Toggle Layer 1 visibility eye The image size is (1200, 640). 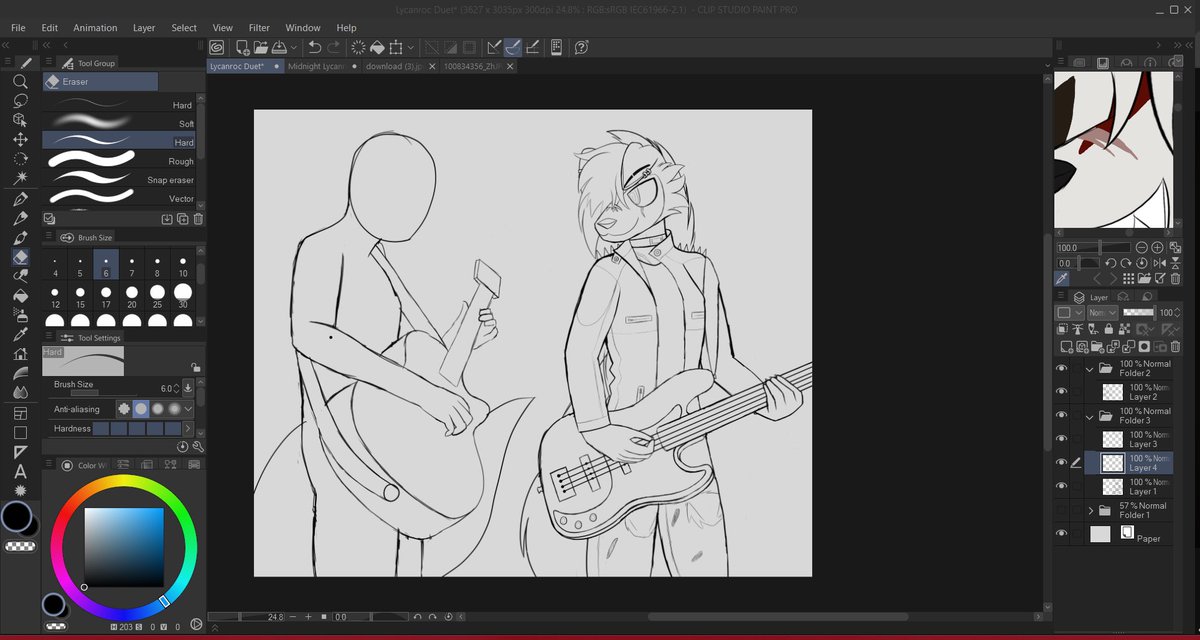[x=1062, y=486]
